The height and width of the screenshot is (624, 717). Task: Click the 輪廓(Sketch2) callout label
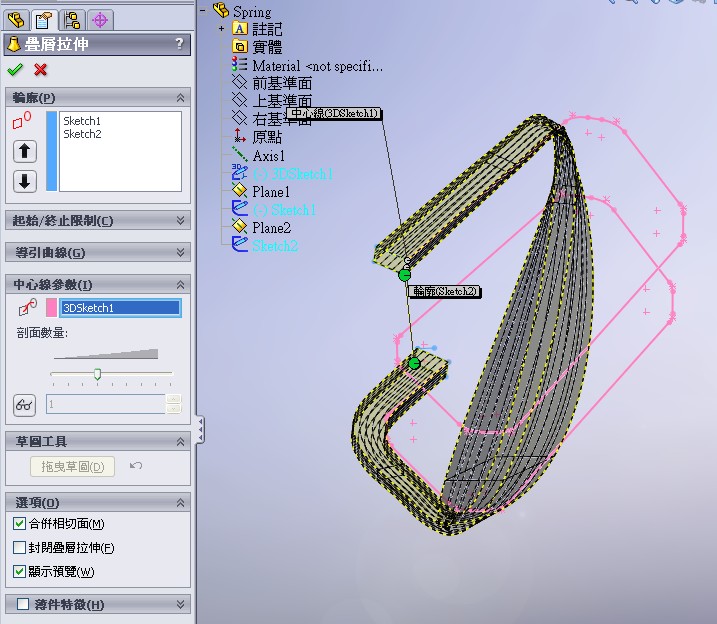point(445,291)
